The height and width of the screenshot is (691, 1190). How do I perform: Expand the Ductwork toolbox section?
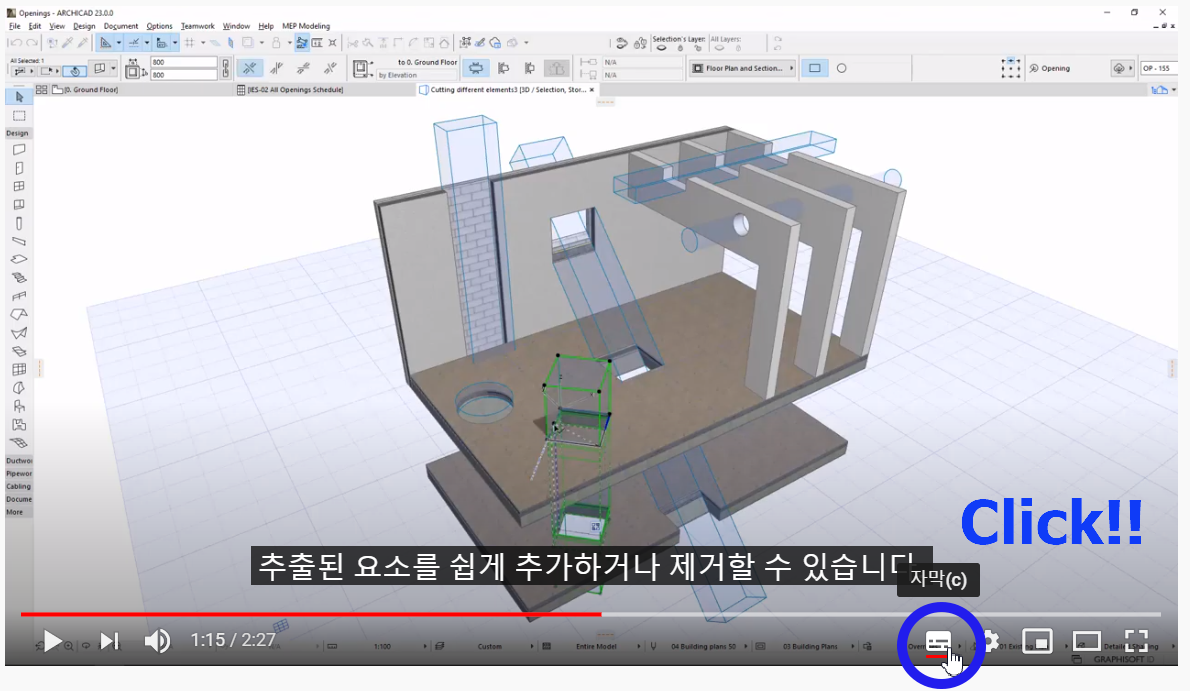pos(18,461)
